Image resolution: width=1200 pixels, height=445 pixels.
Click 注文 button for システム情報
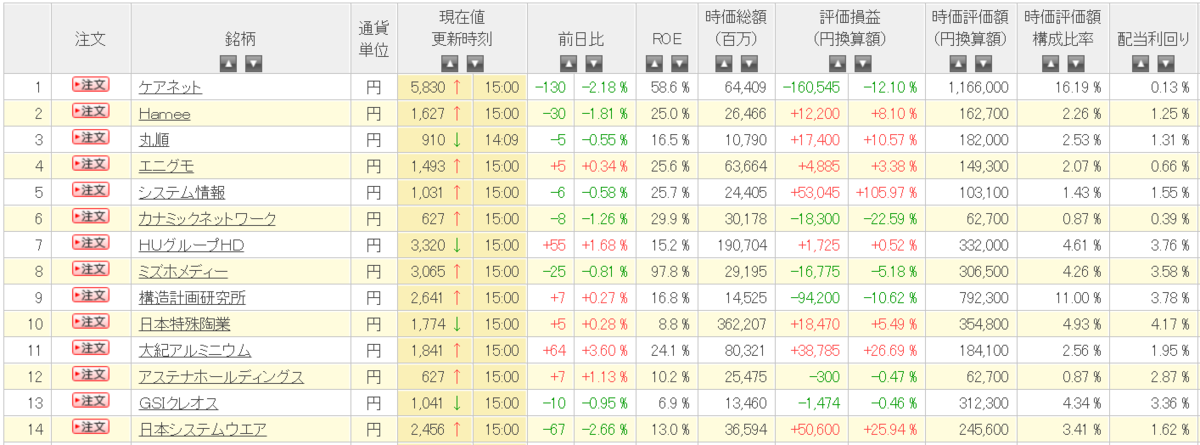pyautogui.click(x=90, y=190)
